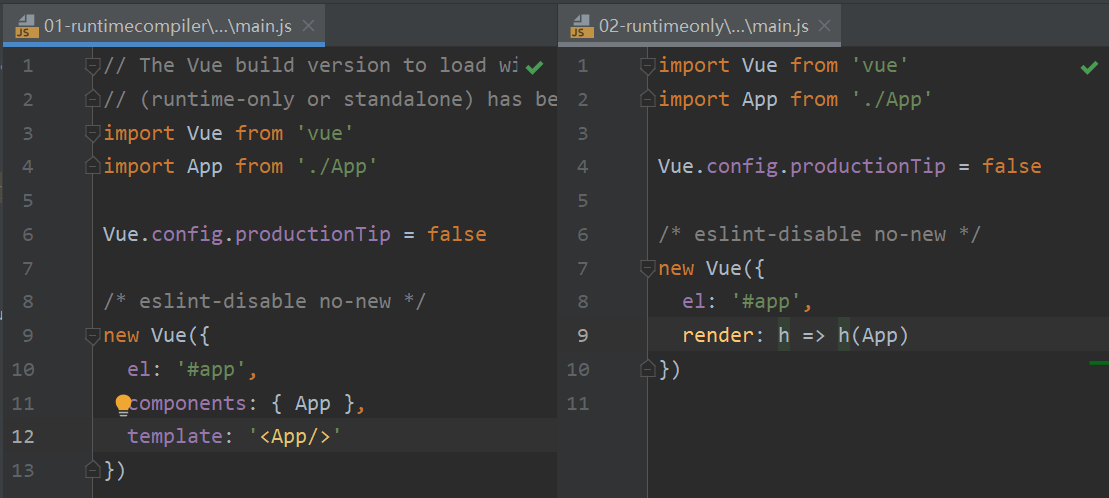Click the green stripe marker on right scrollbar
The image size is (1109, 498).
click(x=1098, y=363)
